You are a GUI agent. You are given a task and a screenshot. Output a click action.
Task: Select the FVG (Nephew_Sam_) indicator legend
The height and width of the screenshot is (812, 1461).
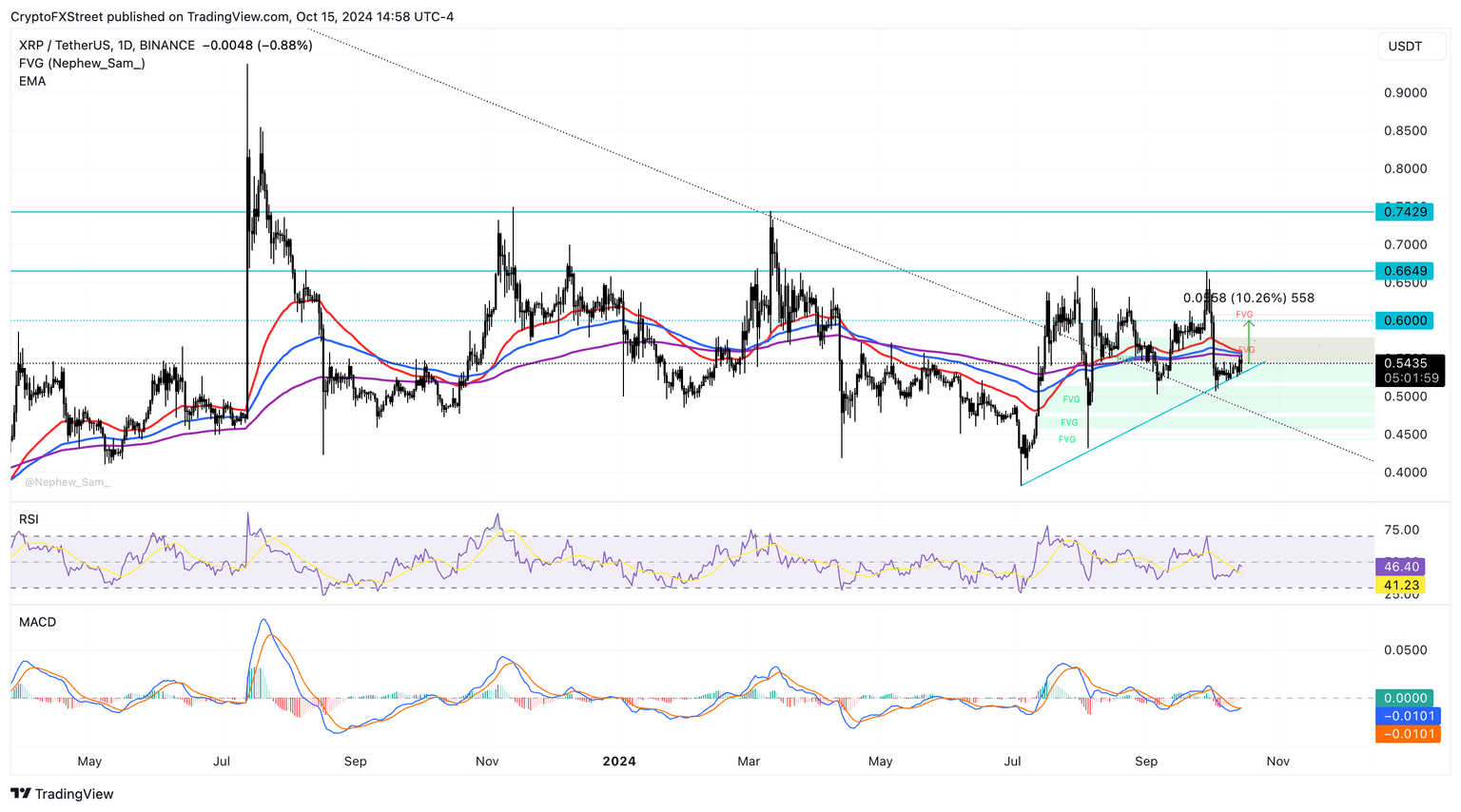82,63
